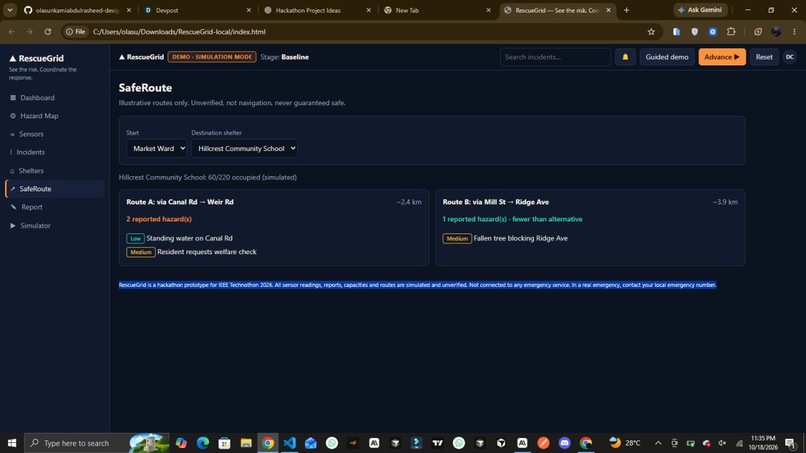Open a new browser tab
Screen dimensions: 806x453
pyautogui.click(x=626, y=10)
